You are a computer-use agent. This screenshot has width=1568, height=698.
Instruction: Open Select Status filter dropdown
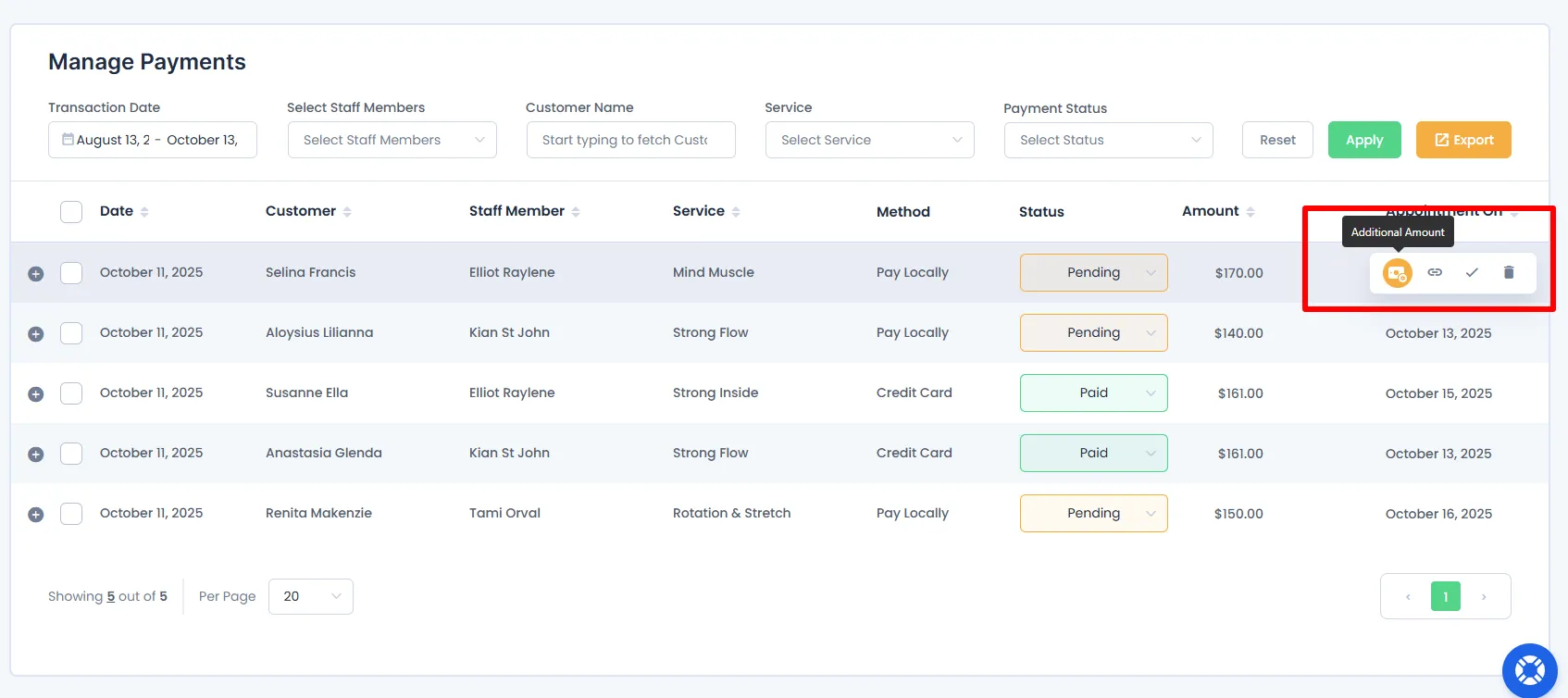(x=1109, y=140)
